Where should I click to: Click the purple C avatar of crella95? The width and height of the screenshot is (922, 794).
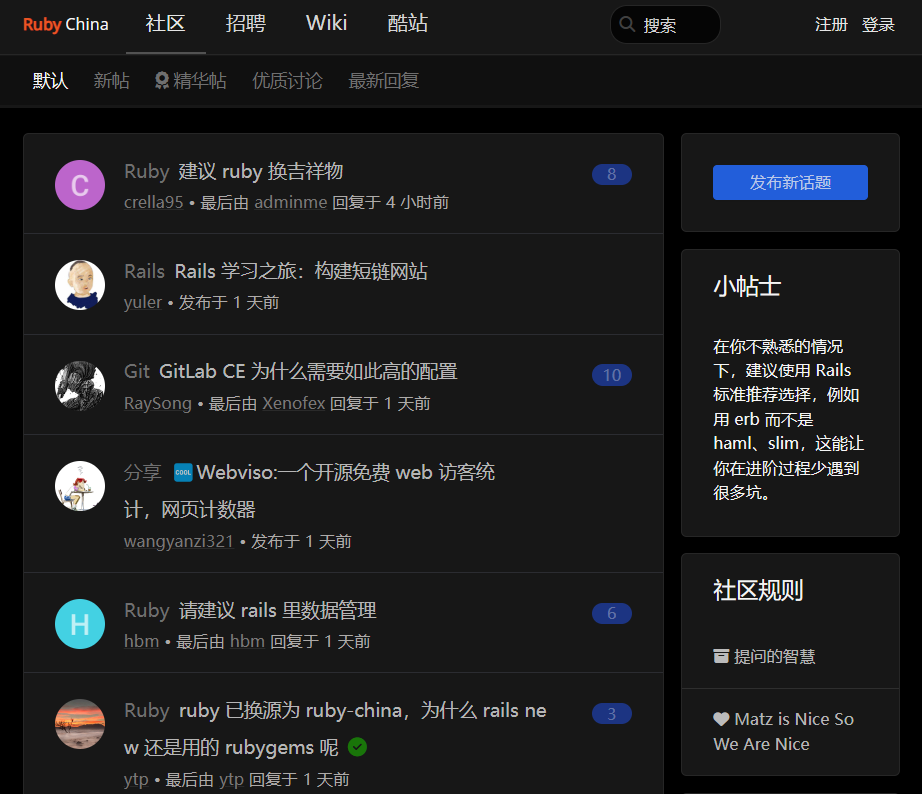point(80,185)
